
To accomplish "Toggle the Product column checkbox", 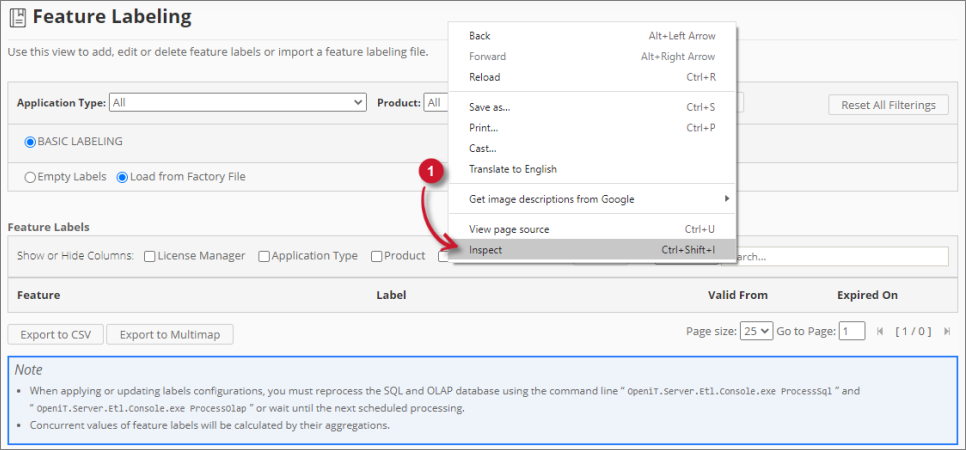I will (376, 256).
